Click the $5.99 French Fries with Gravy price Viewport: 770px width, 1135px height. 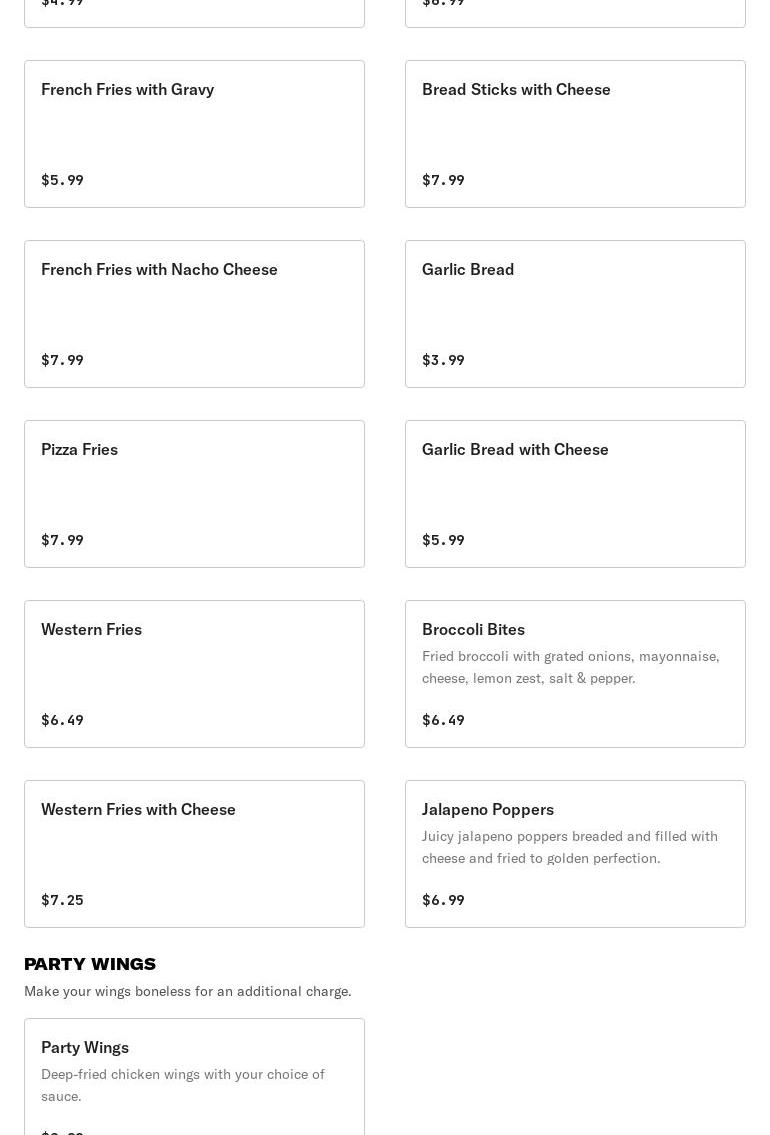[62, 180]
